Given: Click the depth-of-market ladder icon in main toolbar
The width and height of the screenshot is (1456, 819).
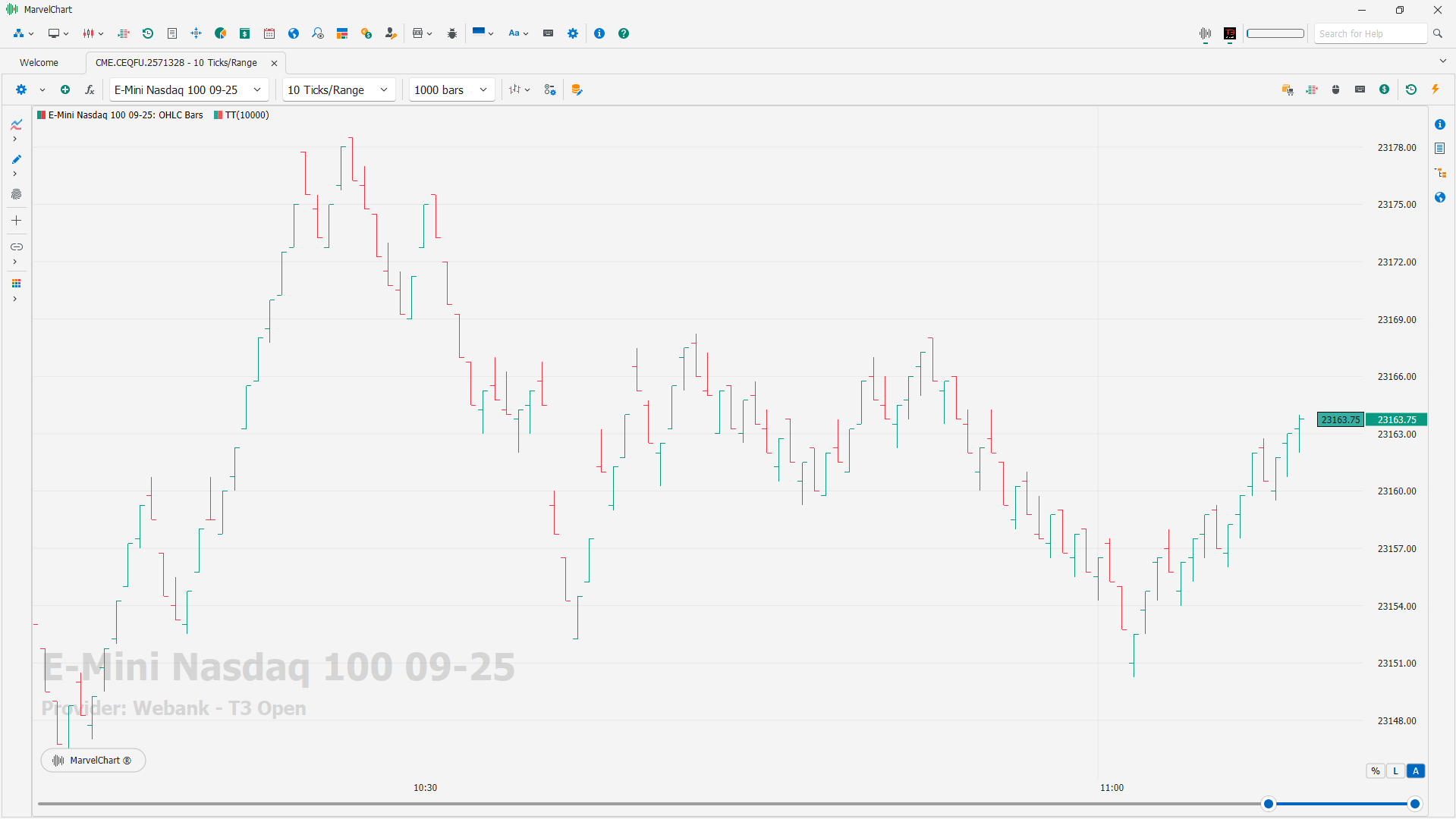Looking at the screenshot, I should (124, 33).
